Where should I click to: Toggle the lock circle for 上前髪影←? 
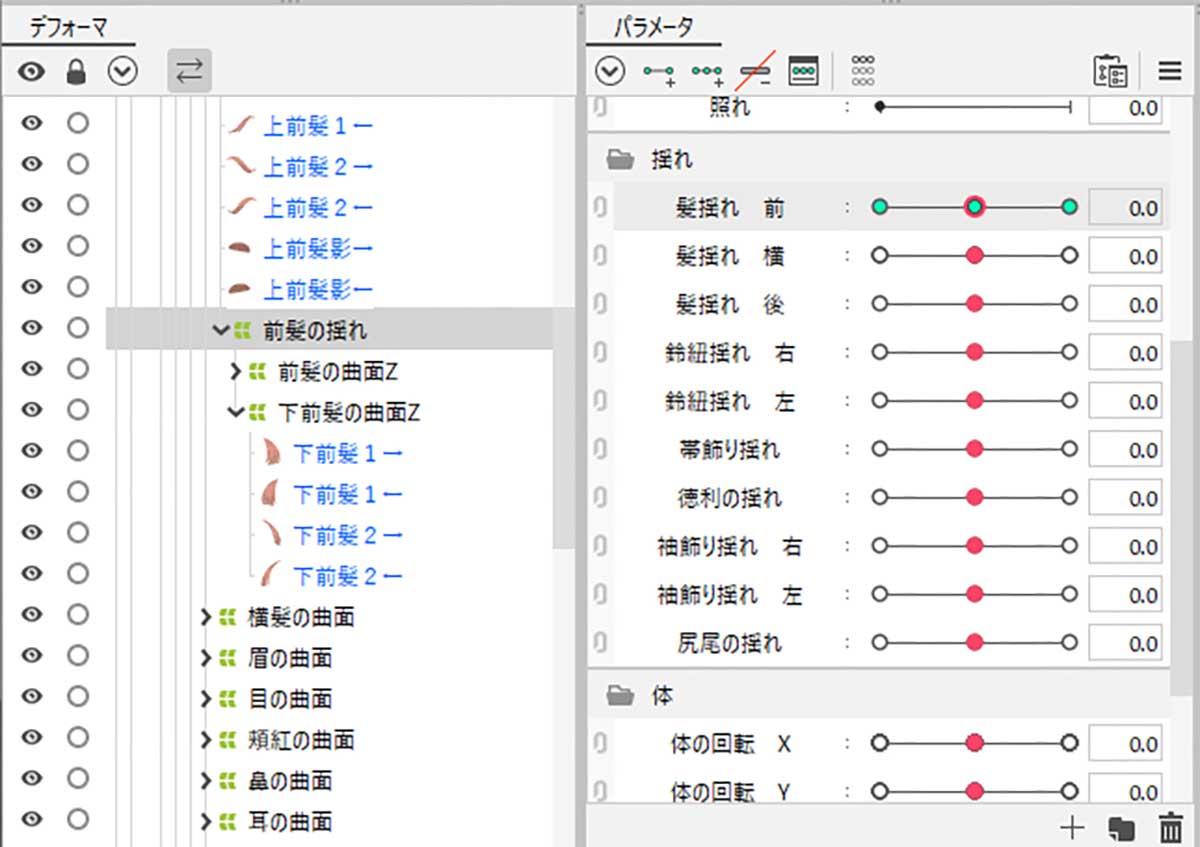pyautogui.click(x=77, y=288)
